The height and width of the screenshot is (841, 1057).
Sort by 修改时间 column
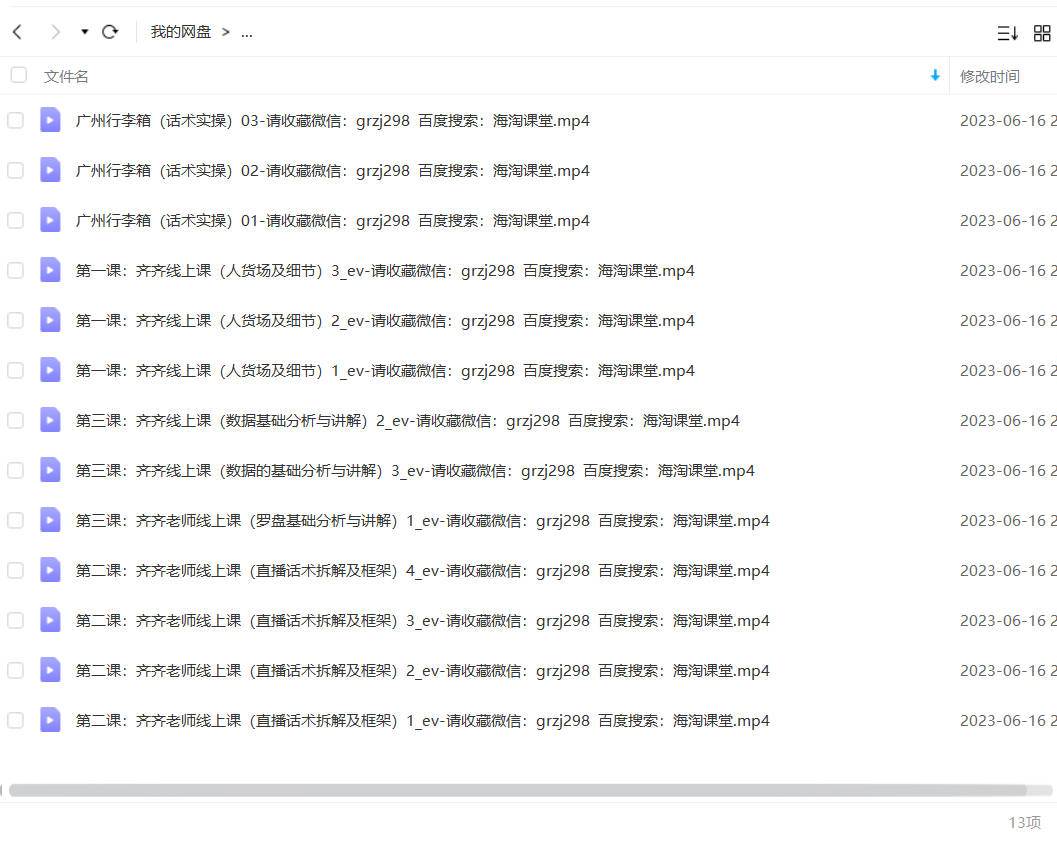990,76
